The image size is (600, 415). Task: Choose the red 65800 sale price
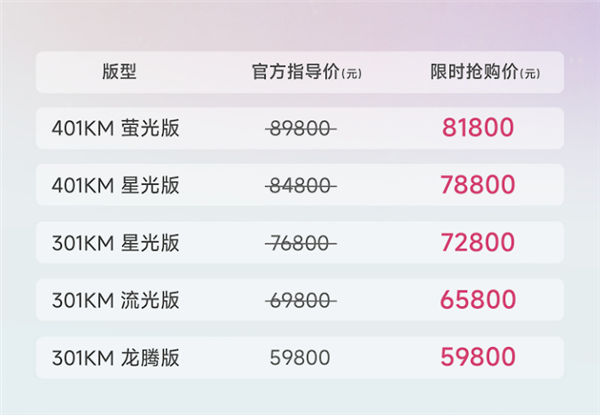click(478, 299)
